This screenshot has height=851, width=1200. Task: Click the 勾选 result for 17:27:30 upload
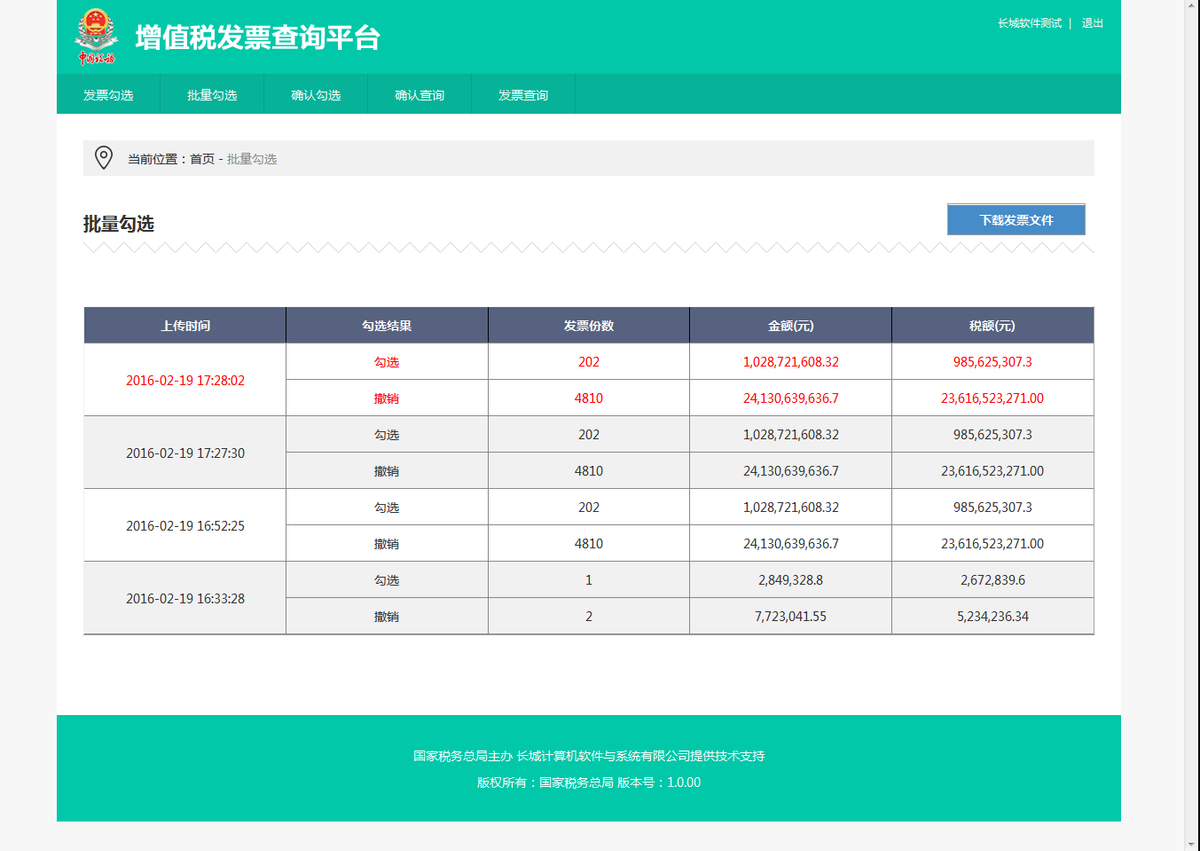tap(386, 434)
